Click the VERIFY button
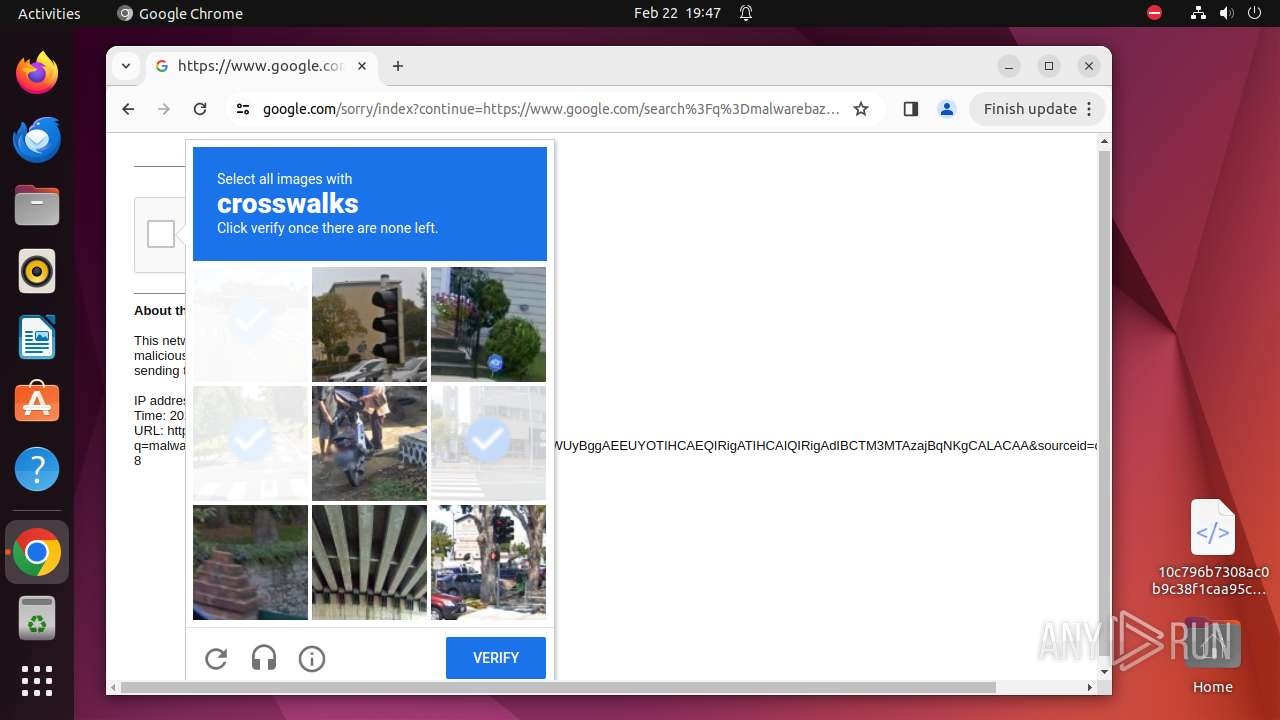The image size is (1280, 720). pos(496,658)
